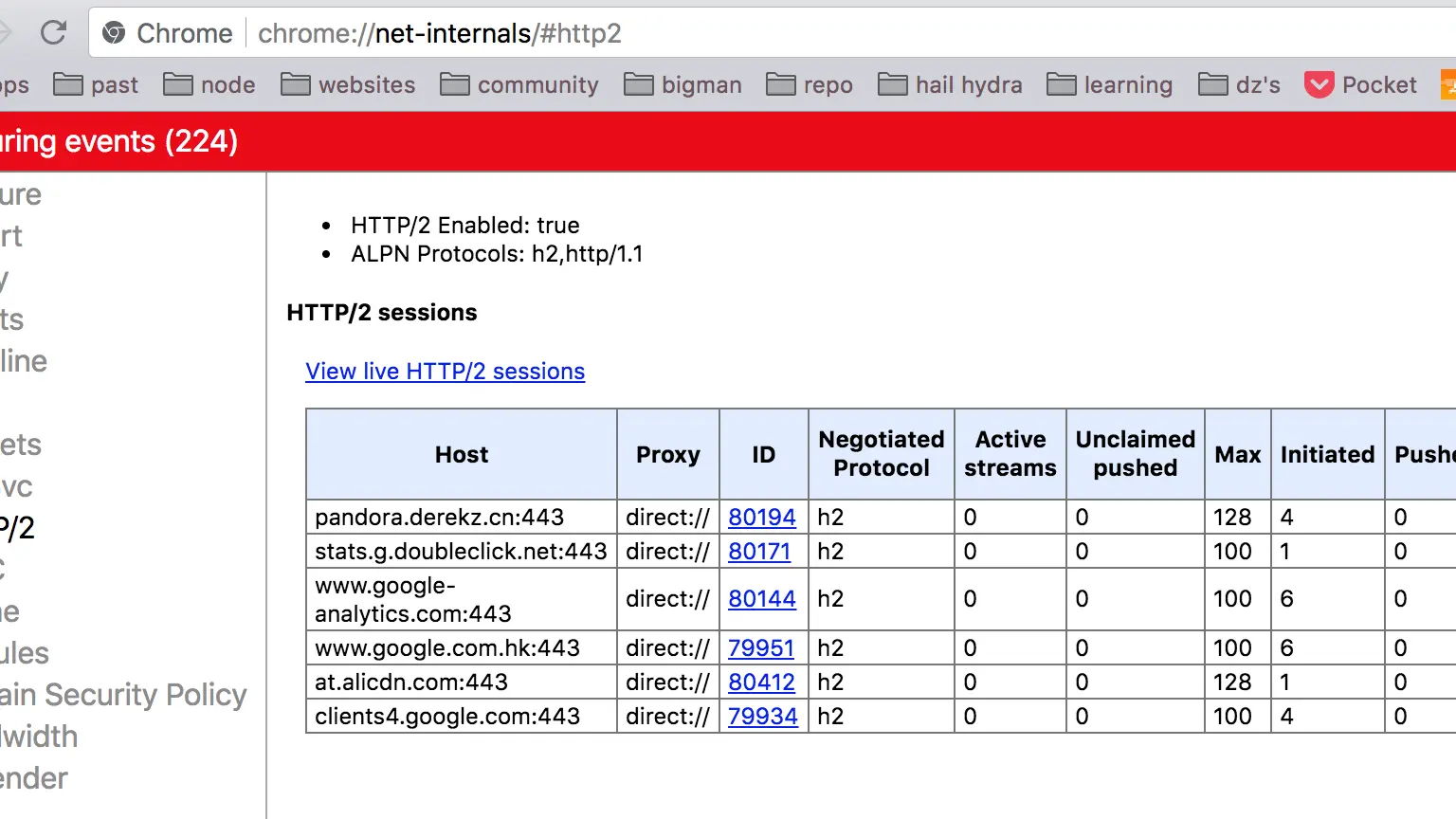1456x819 pixels.
Task: Open the hail hydra bookmarks folder
Action: [x=950, y=85]
